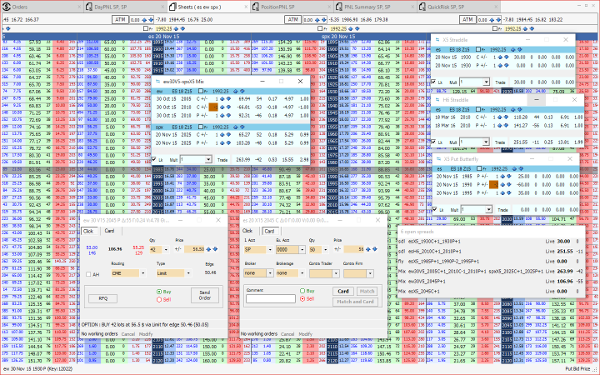
Task: Click down diamond on 18 Mar 16 2010 P row
Action: tap(506, 125)
